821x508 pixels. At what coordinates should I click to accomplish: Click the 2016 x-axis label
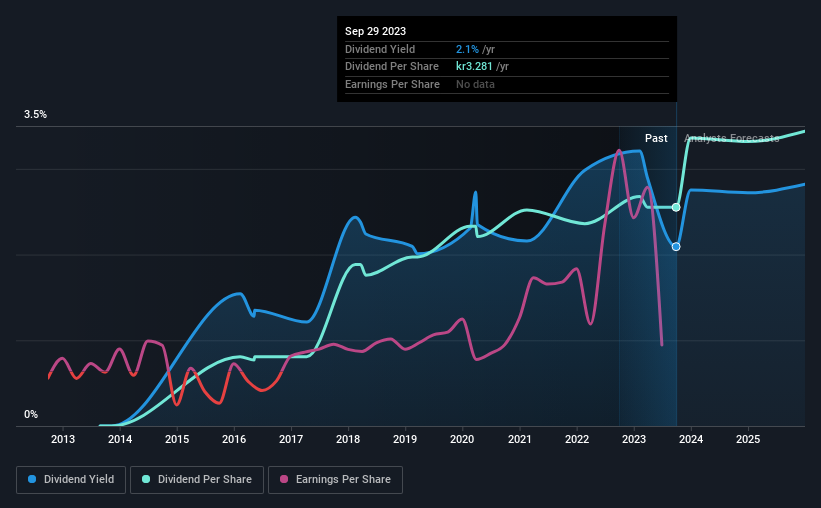234,439
